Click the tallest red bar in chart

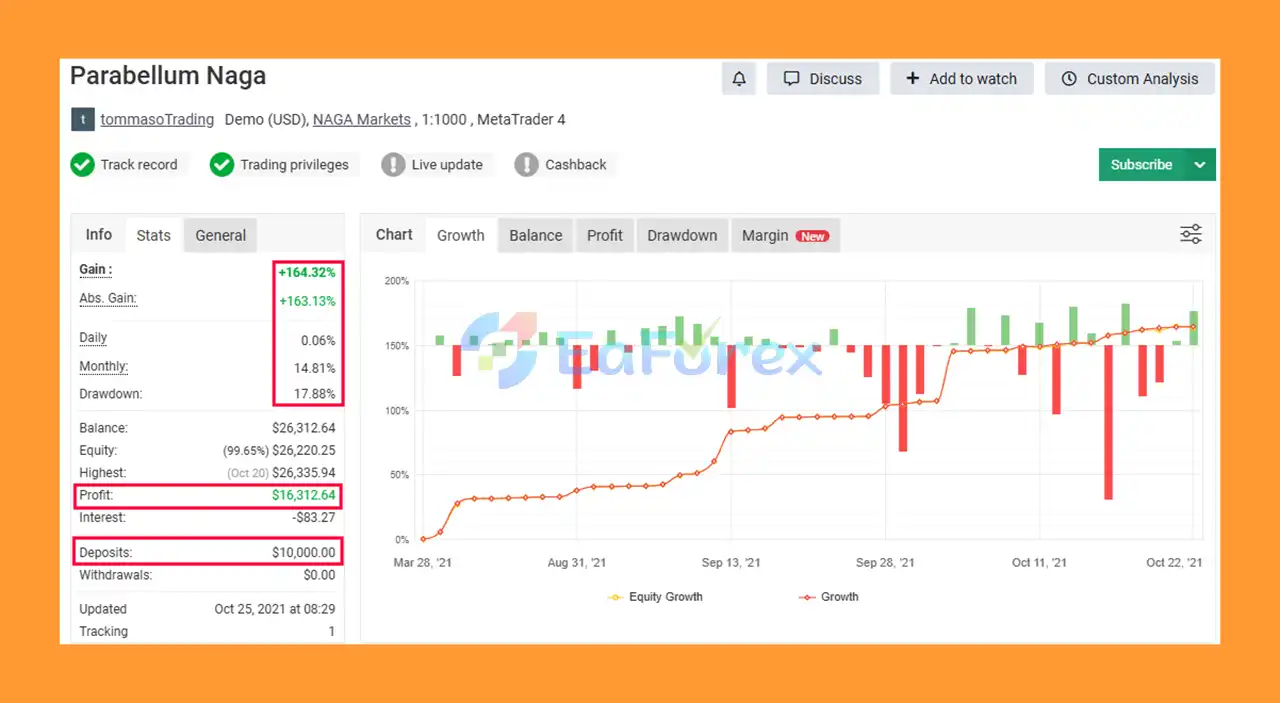[x=1108, y=422]
